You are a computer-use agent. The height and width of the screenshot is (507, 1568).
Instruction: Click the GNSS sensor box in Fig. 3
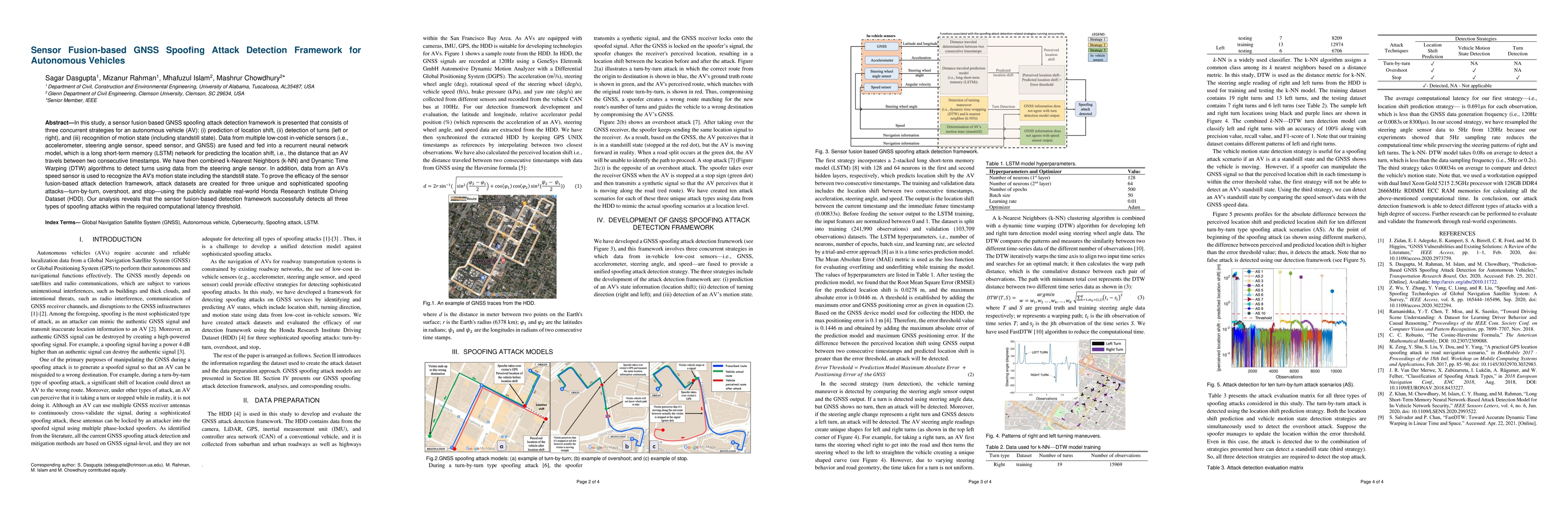(881, 46)
